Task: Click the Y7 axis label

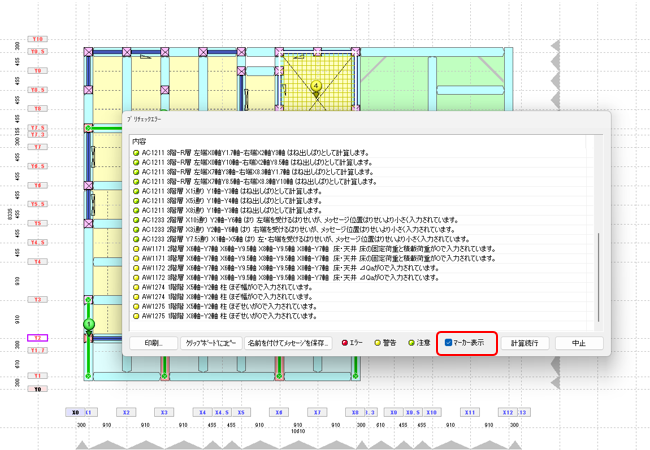Action: click(38, 147)
